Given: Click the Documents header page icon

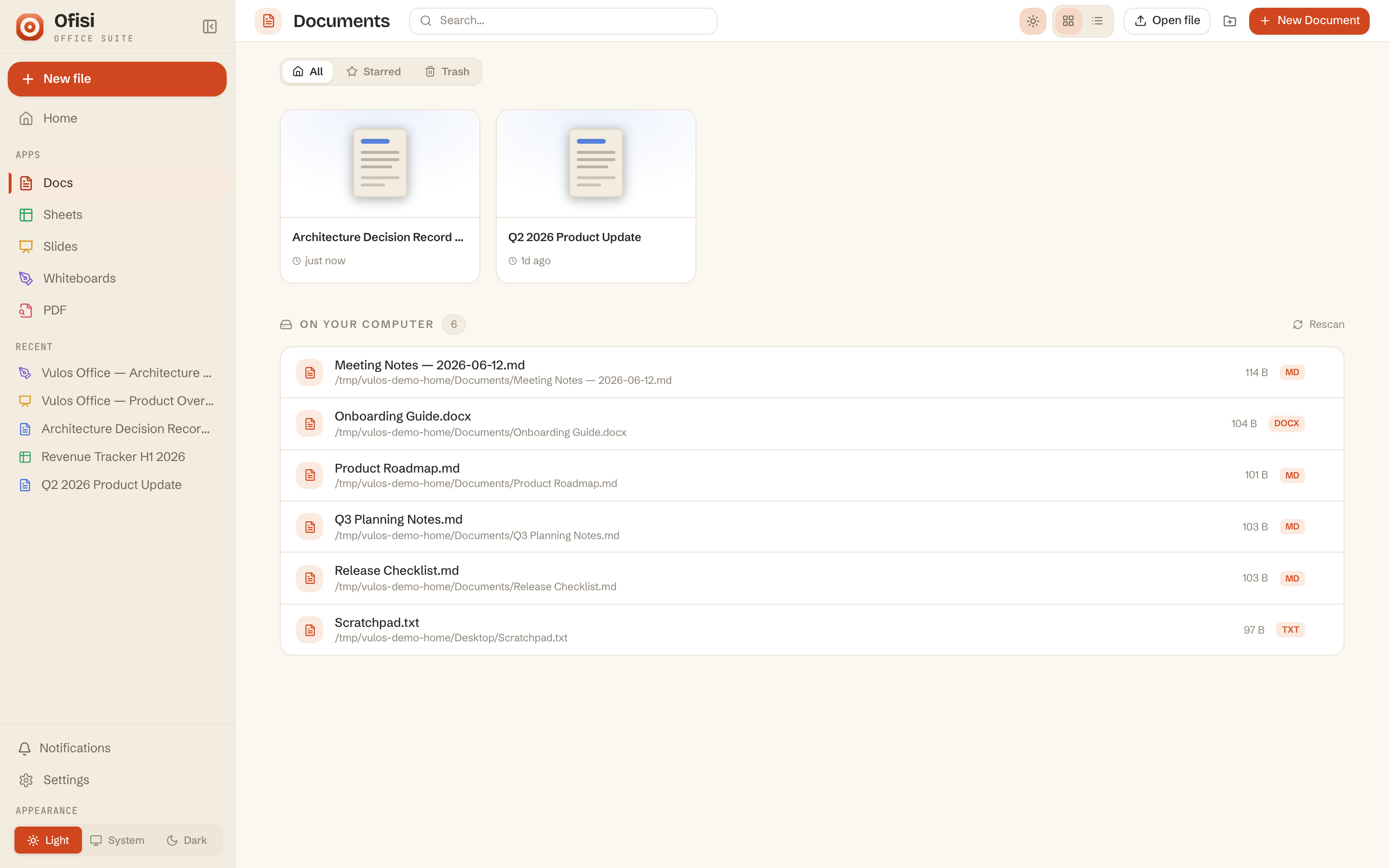Looking at the screenshot, I should (268, 21).
